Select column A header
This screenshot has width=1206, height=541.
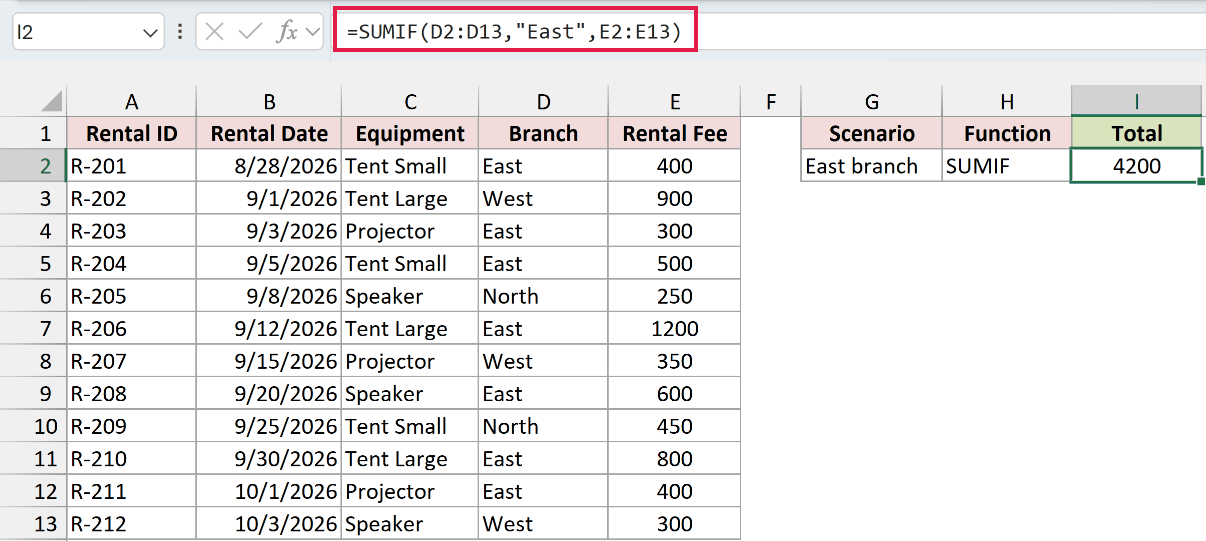coord(132,101)
